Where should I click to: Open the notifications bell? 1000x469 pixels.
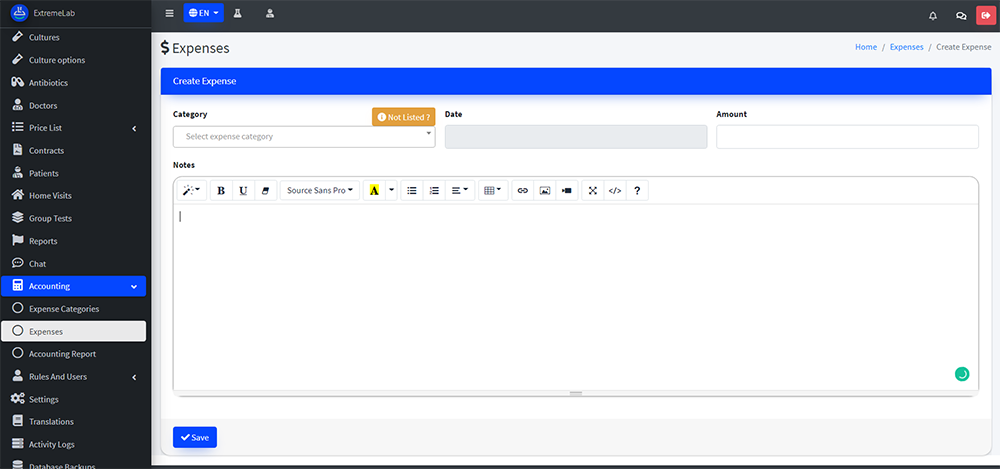click(933, 15)
